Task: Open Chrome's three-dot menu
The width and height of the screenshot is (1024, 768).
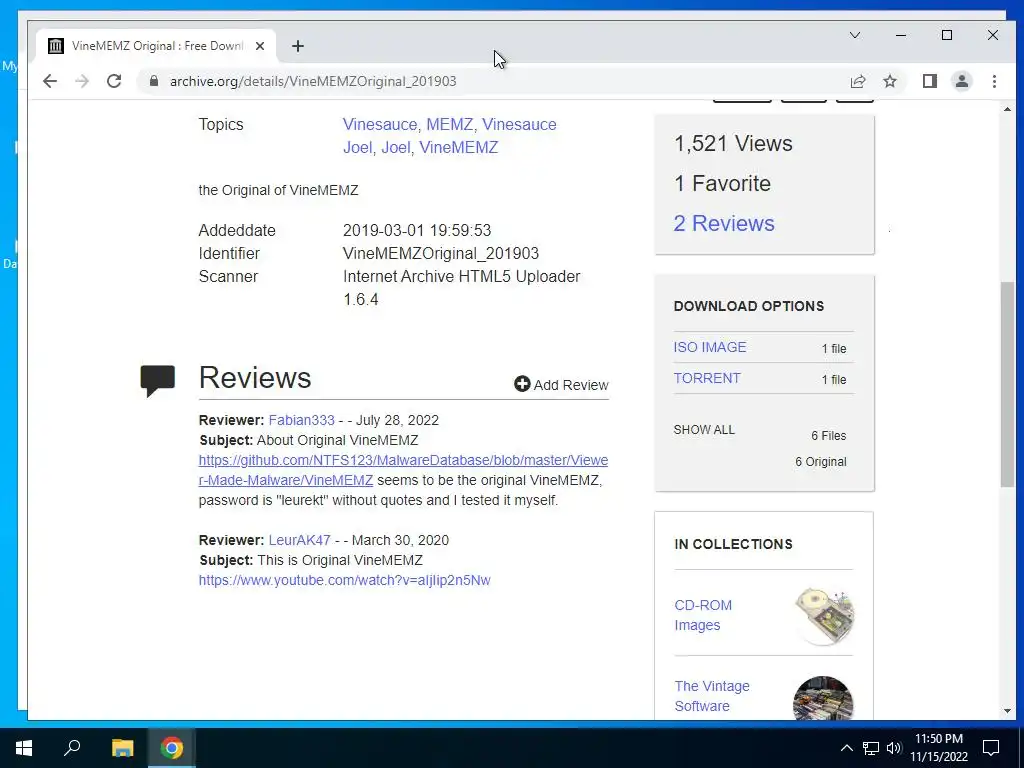Action: (994, 81)
